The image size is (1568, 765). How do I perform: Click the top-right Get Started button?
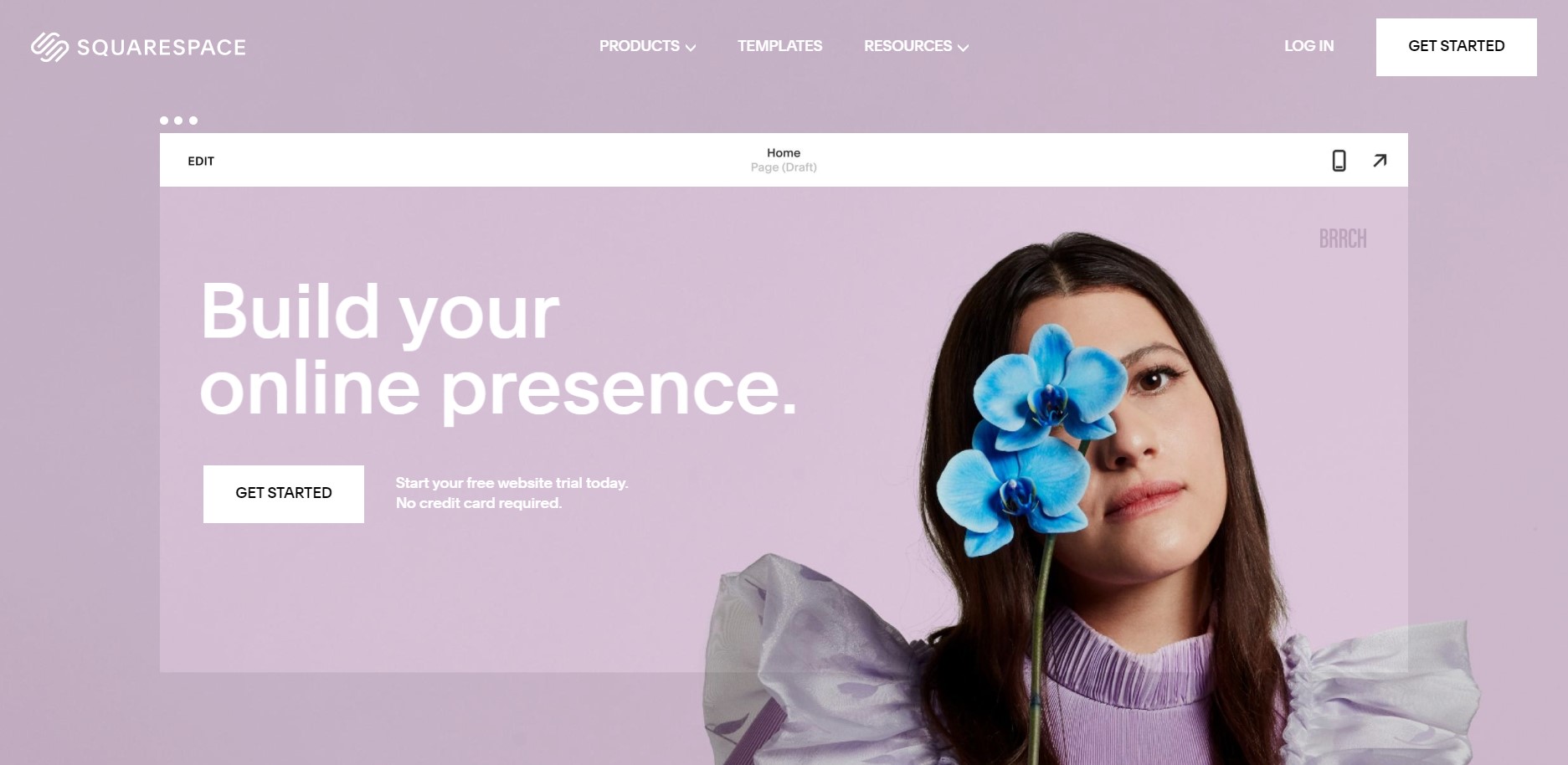[1457, 47]
